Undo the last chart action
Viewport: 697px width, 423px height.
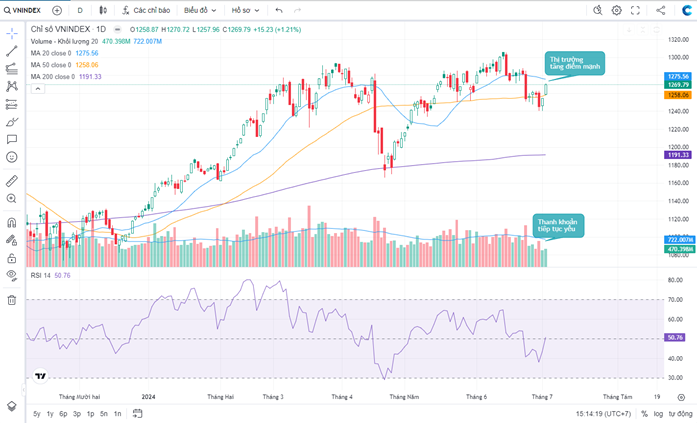[279, 10]
